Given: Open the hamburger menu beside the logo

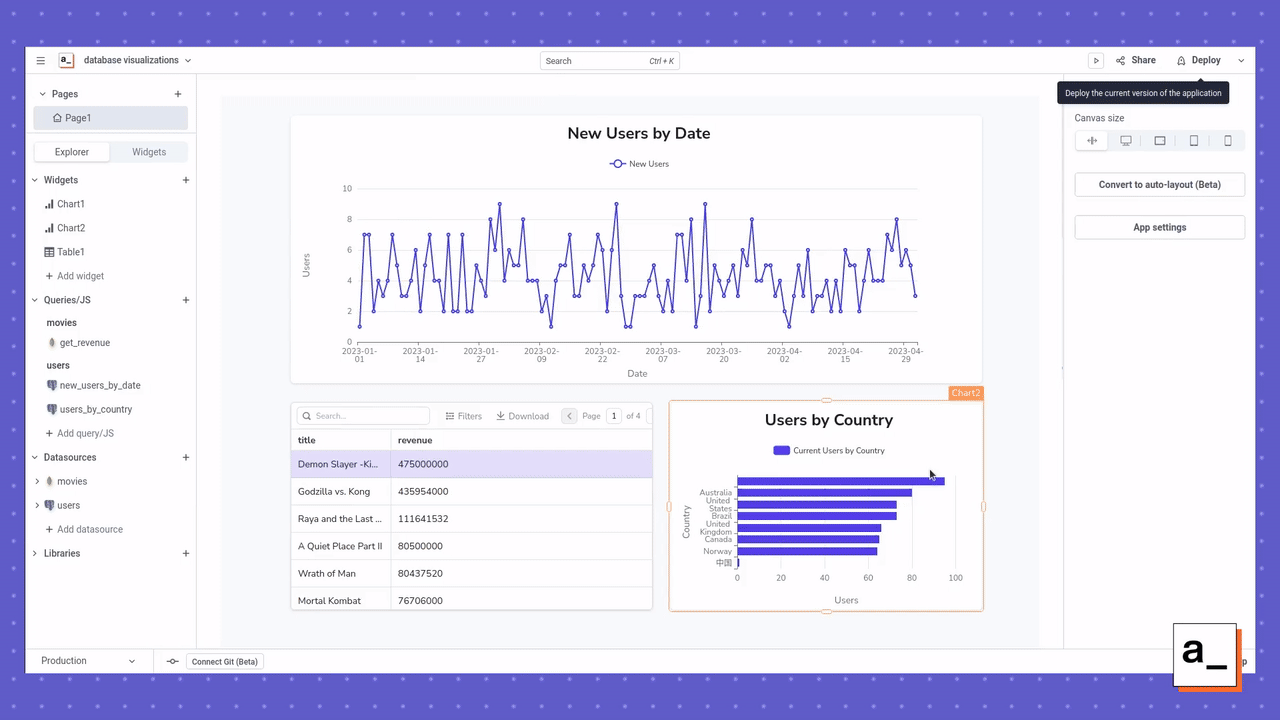Looking at the screenshot, I should 40,60.
